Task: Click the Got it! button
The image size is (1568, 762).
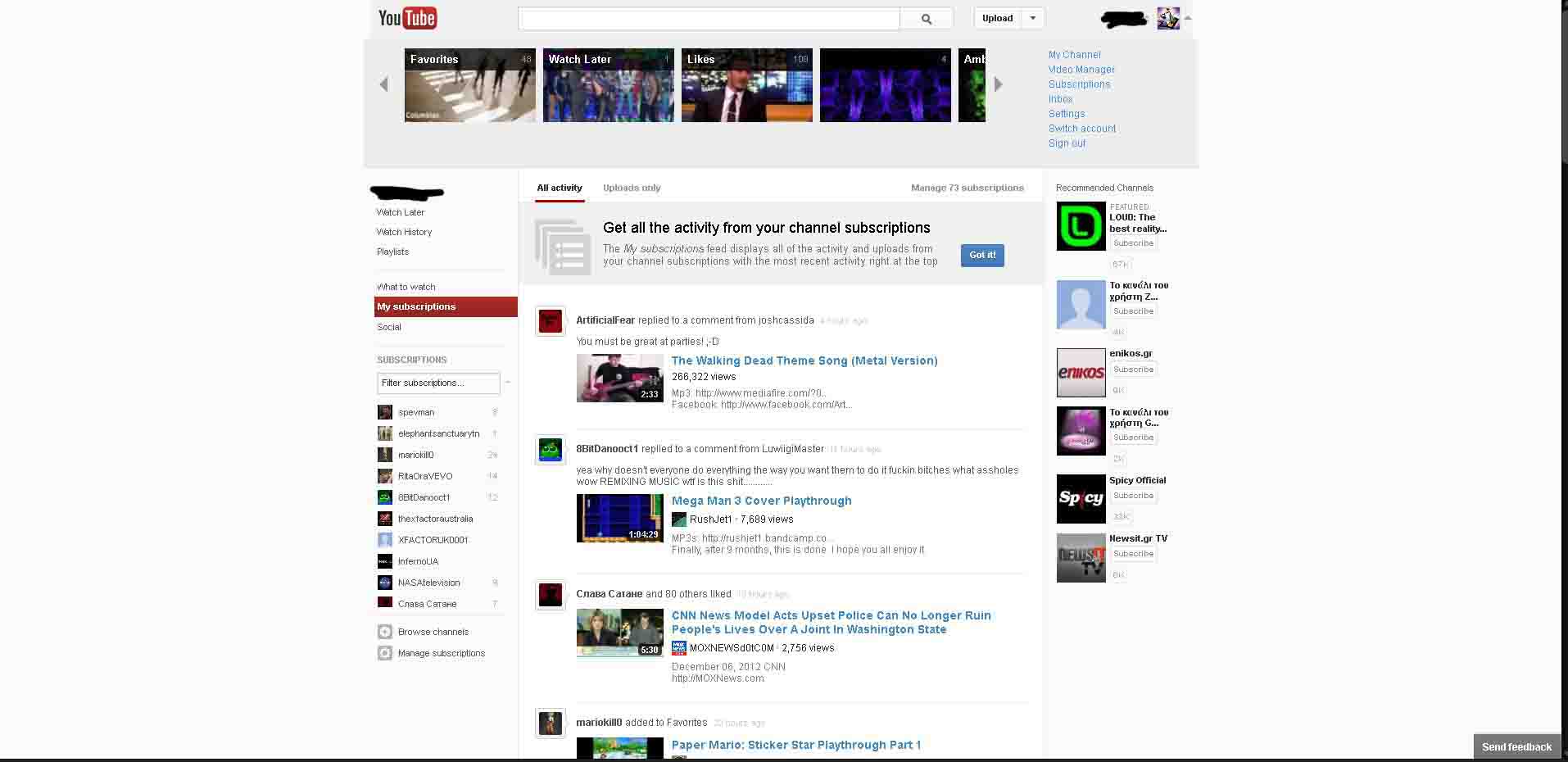Action: pos(982,255)
